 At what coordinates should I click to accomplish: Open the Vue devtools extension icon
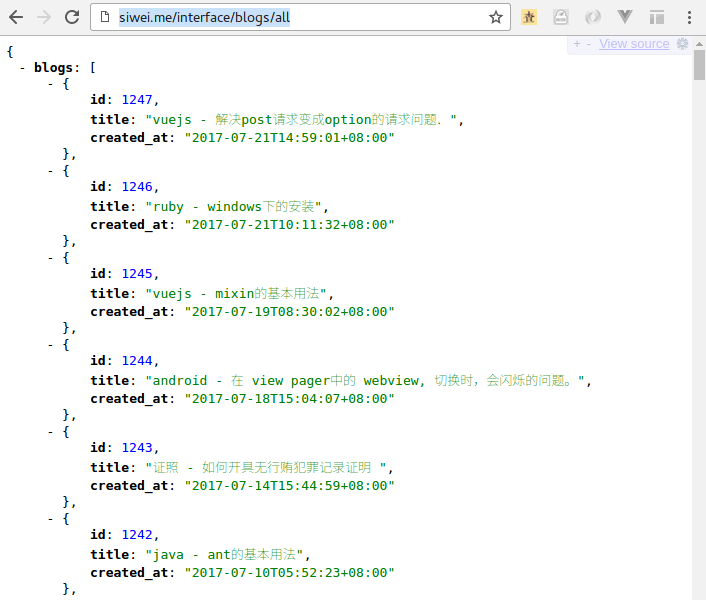[x=624, y=17]
